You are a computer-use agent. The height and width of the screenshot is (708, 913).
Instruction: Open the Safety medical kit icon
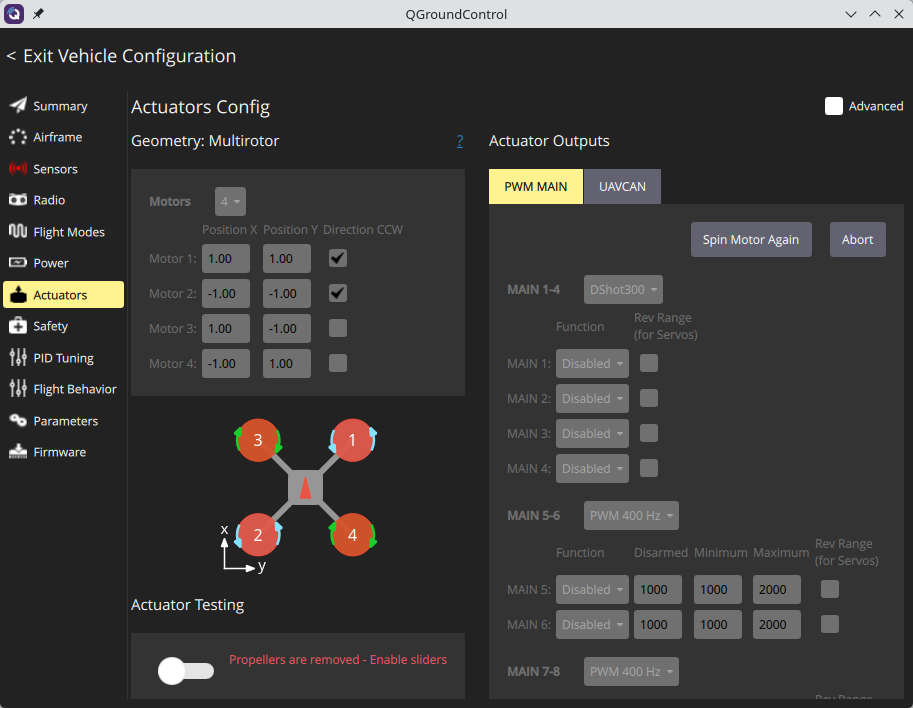[18, 326]
